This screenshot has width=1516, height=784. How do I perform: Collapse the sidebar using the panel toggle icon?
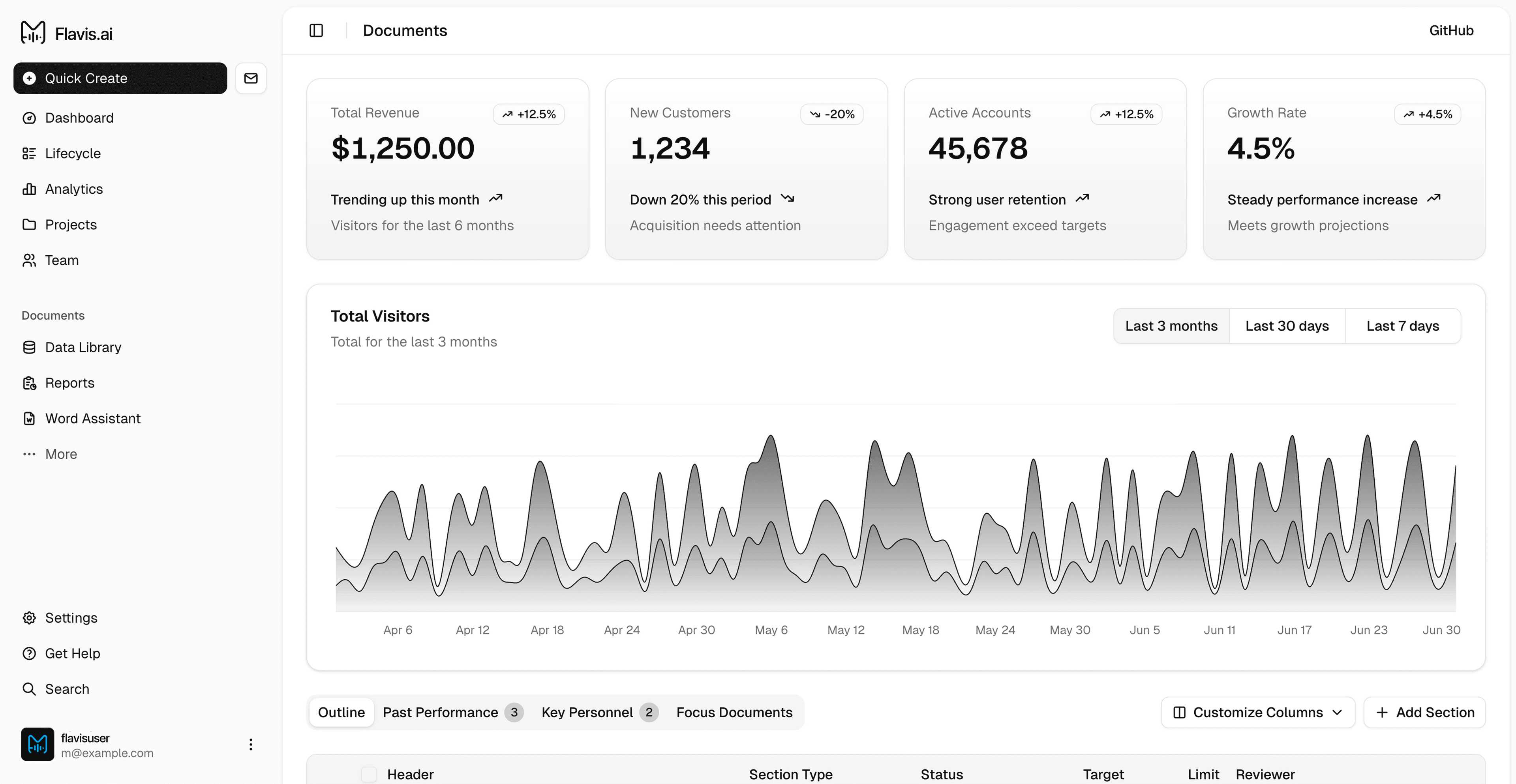[x=316, y=30]
